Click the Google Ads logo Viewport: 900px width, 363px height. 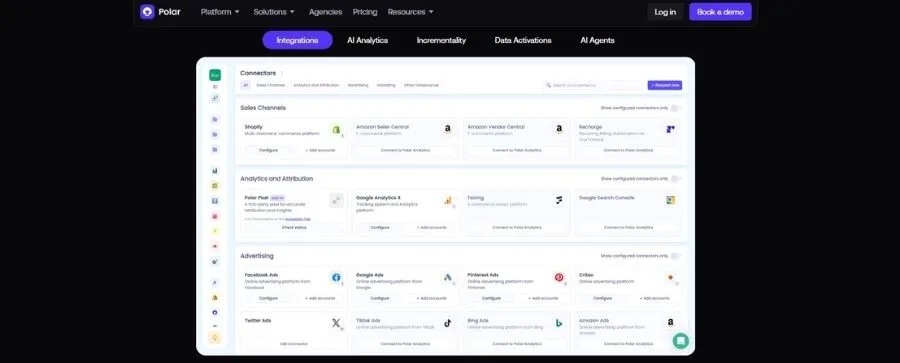tap(448, 277)
